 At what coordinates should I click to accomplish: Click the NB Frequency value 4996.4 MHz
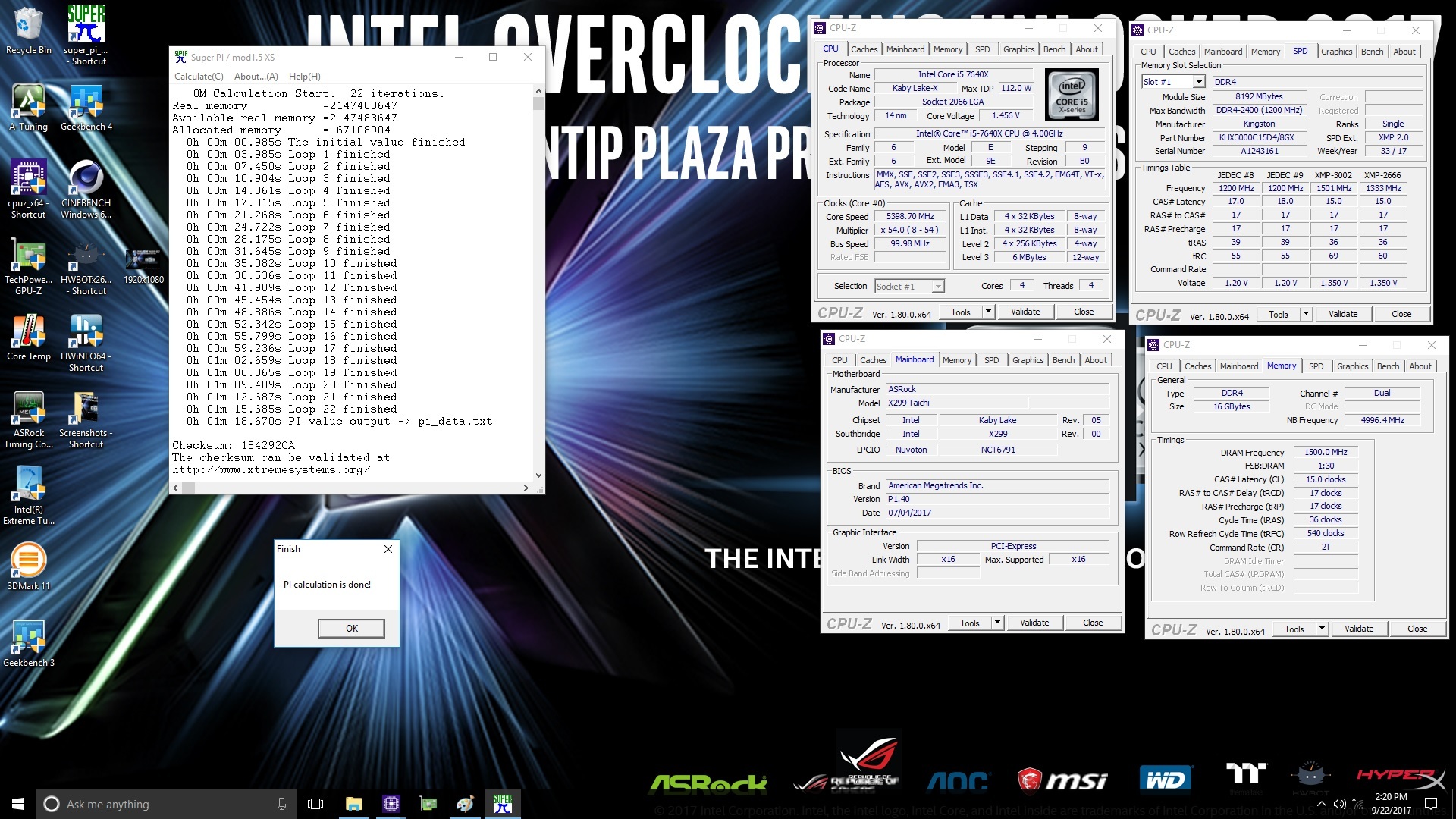(1382, 420)
